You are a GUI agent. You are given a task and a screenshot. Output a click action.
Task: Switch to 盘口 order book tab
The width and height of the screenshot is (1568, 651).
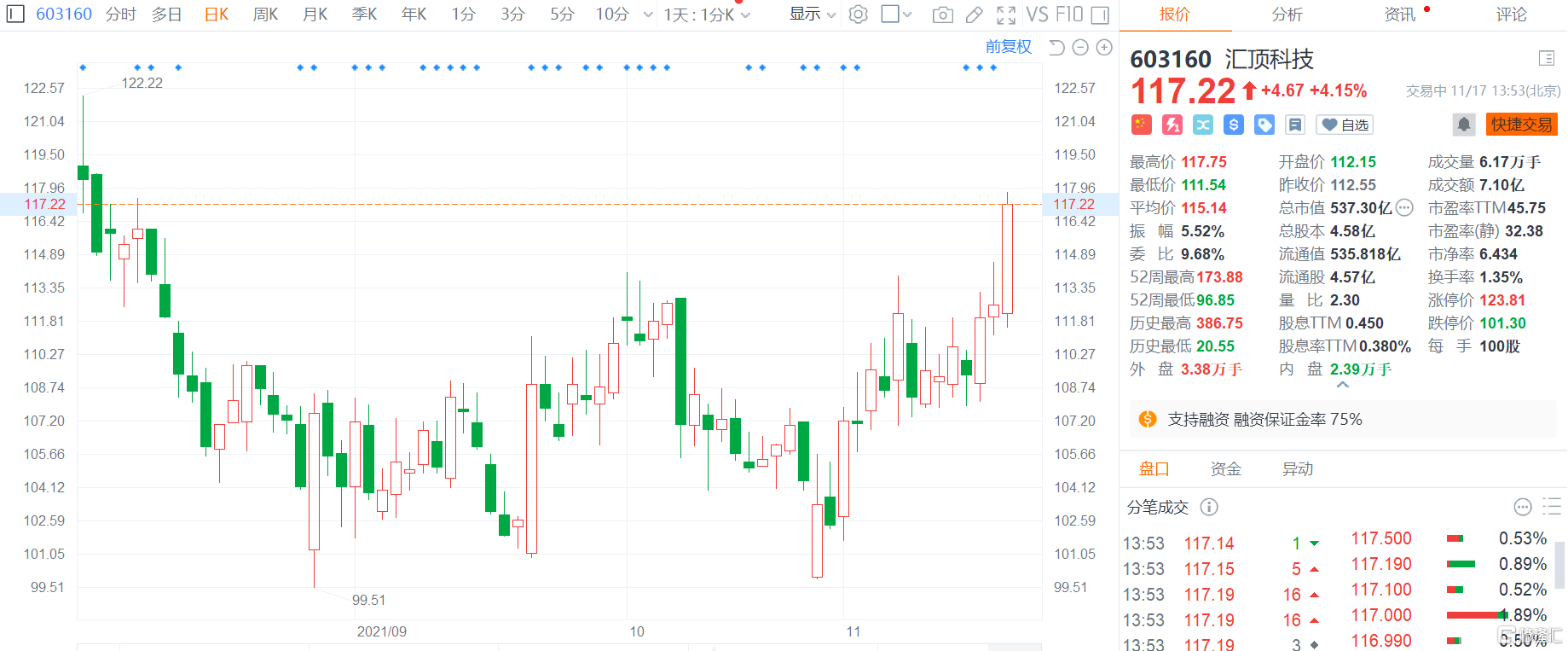pos(1154,468)
